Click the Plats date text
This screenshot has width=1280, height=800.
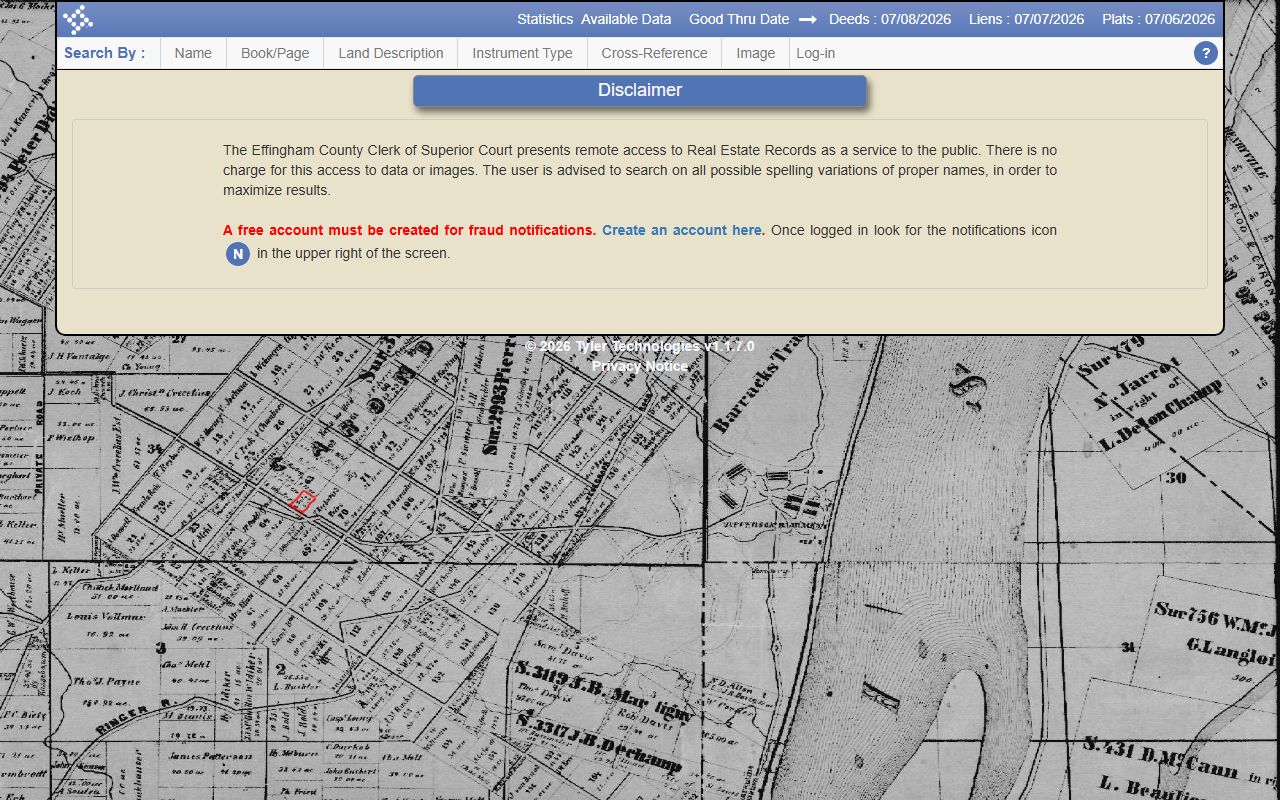1159,19
